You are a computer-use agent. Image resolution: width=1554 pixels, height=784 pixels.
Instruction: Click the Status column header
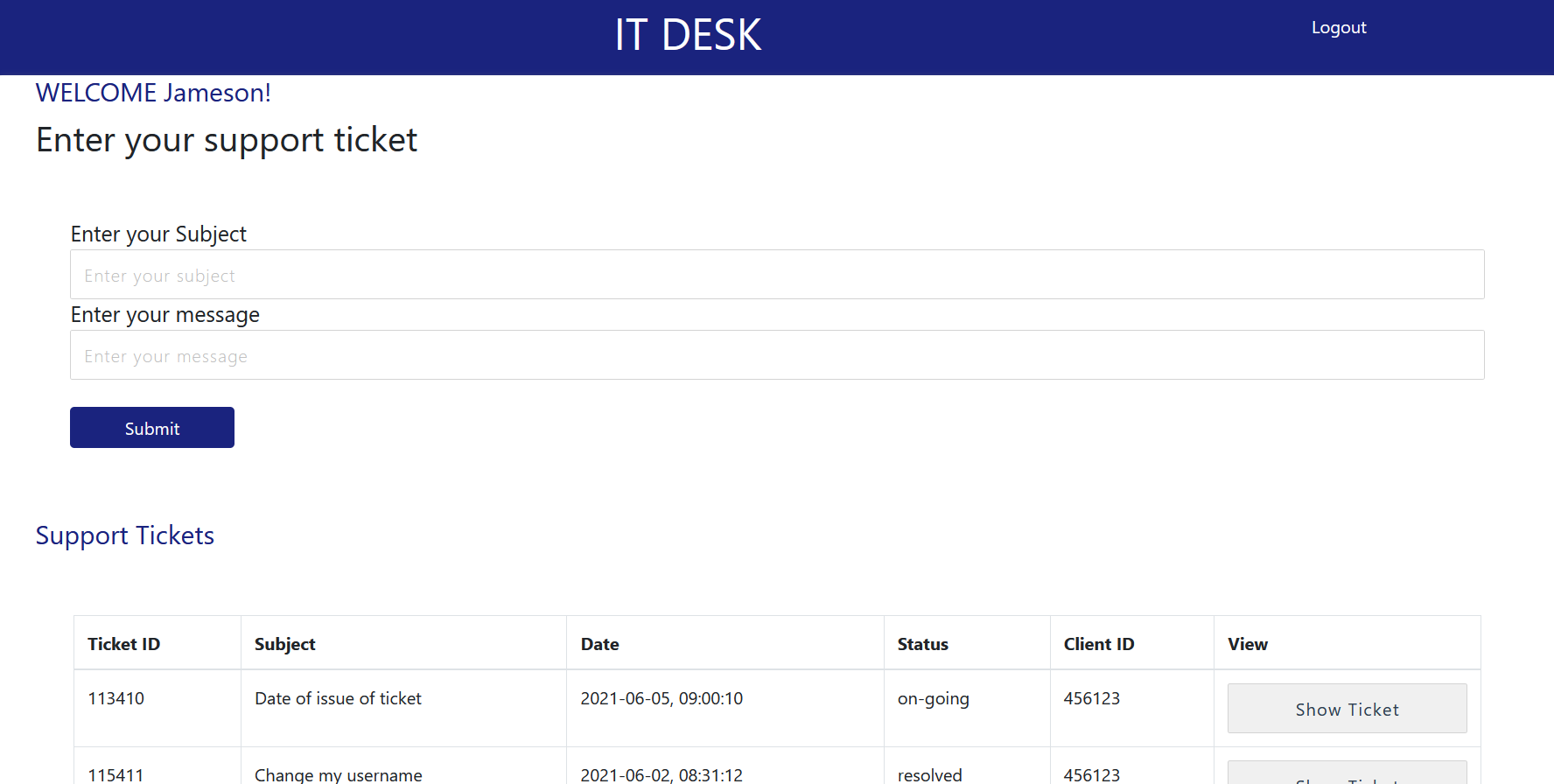923,644
